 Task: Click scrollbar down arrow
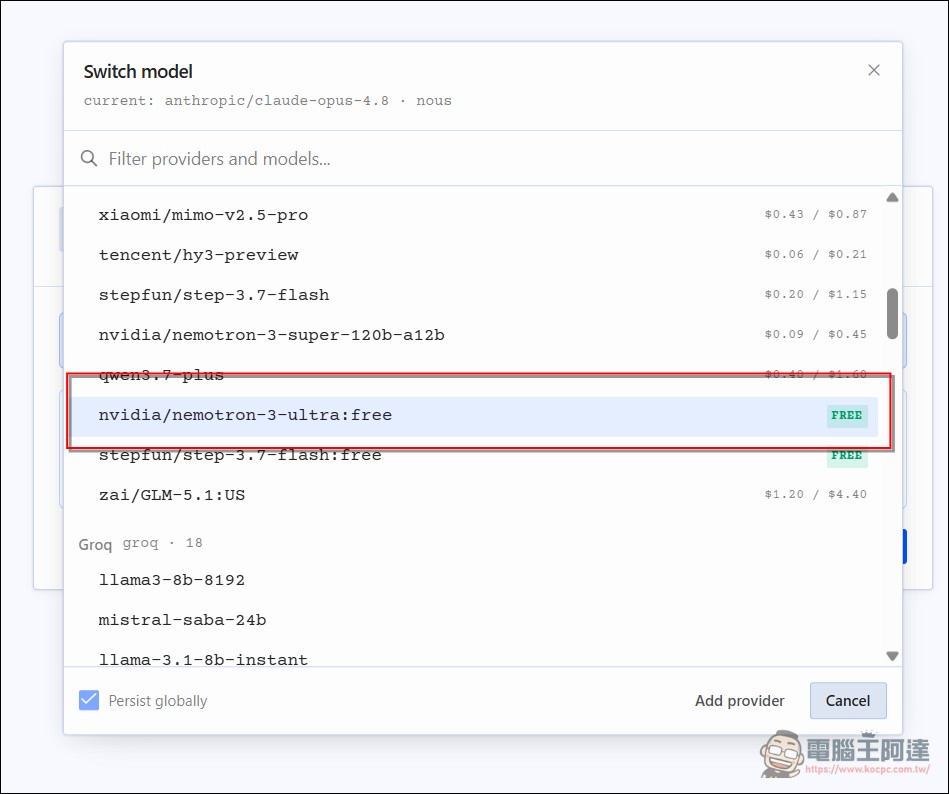(892, 656)
